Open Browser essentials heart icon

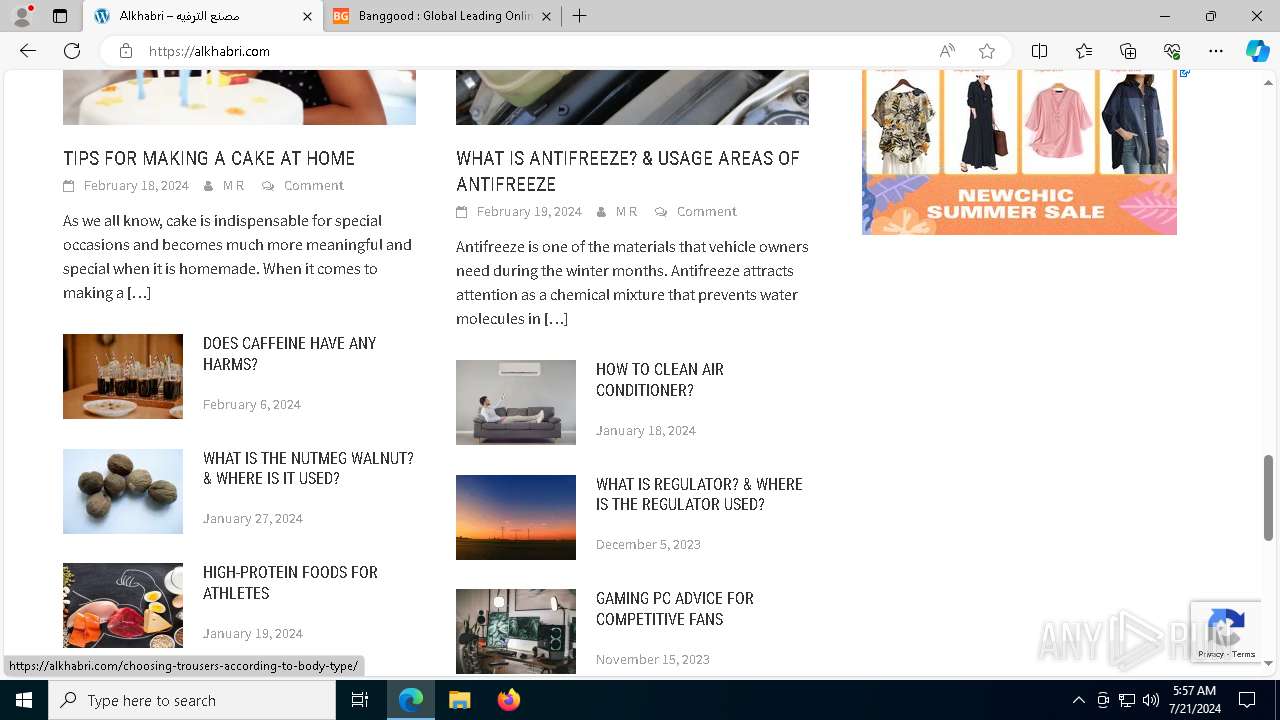[x=1172, y=51]
